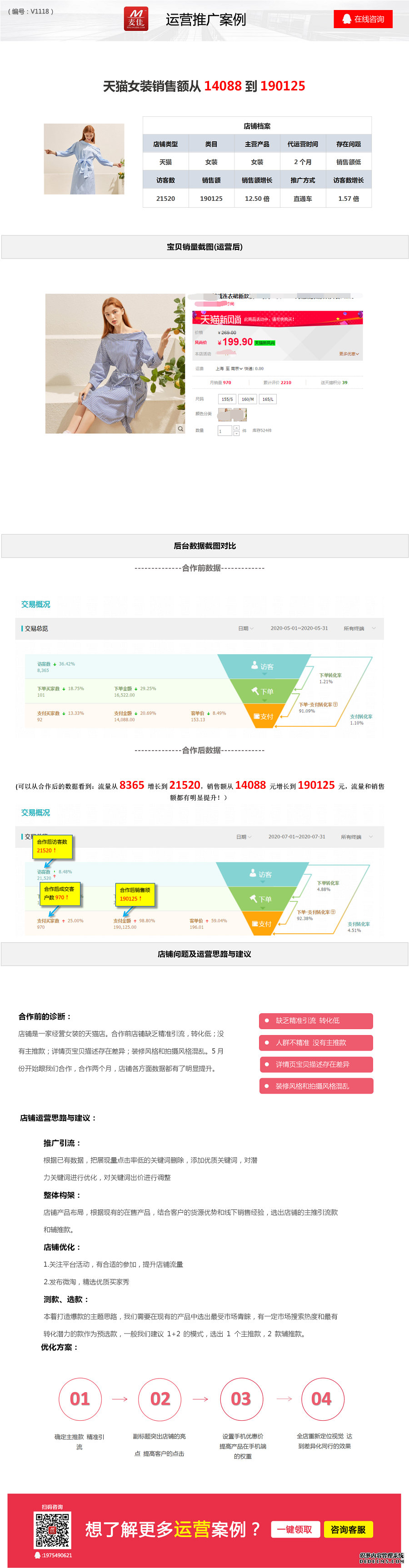
Task: Select size 155/S
Action: [227, 399]
